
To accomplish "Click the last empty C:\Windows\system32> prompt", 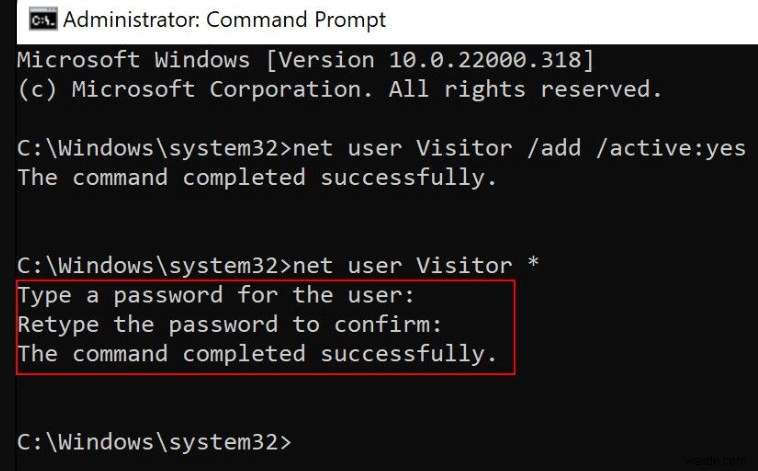I will pos(153,442).
